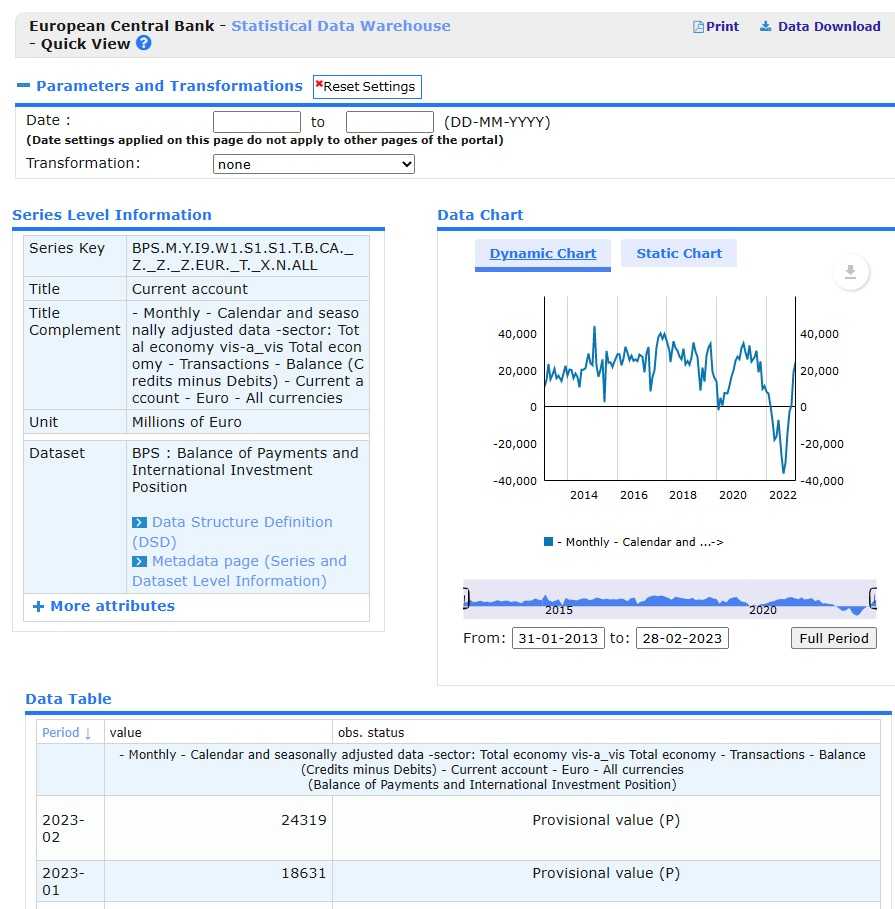Open the Transformation dropdown

tap(314, 164)
